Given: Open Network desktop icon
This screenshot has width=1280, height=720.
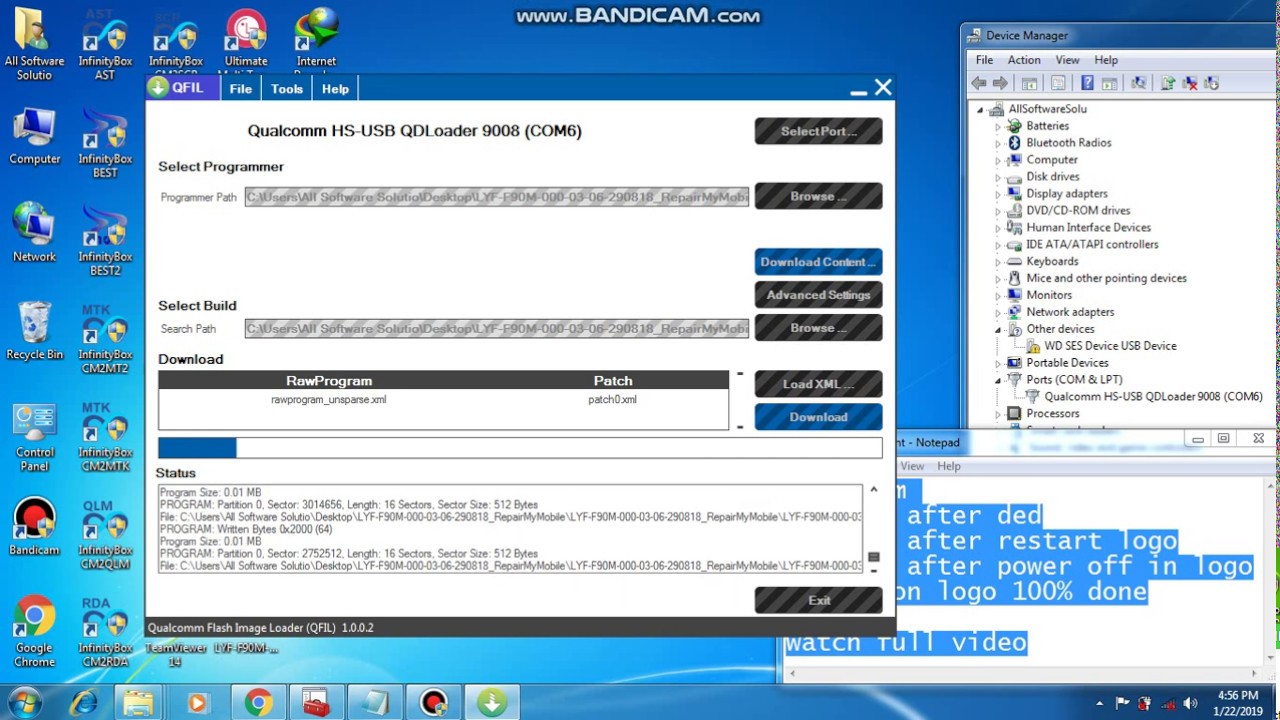Looking at the screenshot, I should click(34, 232).
